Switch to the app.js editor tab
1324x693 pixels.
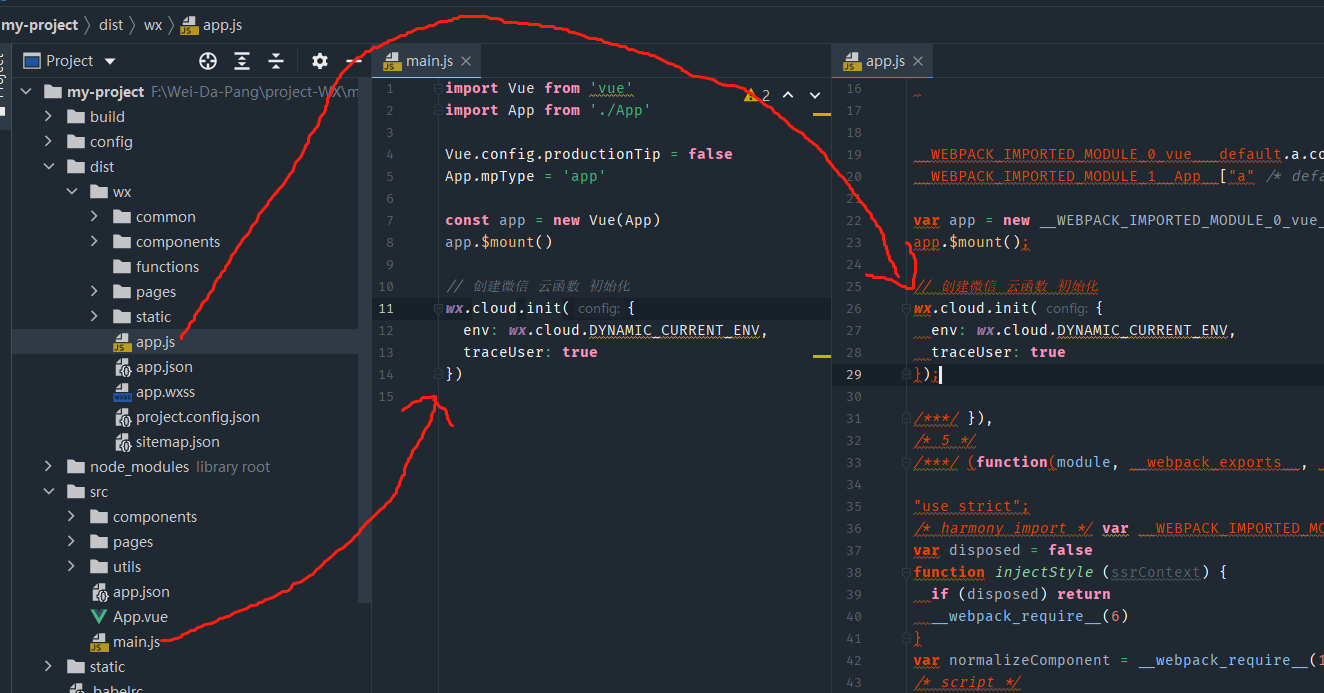coord(884,61)
